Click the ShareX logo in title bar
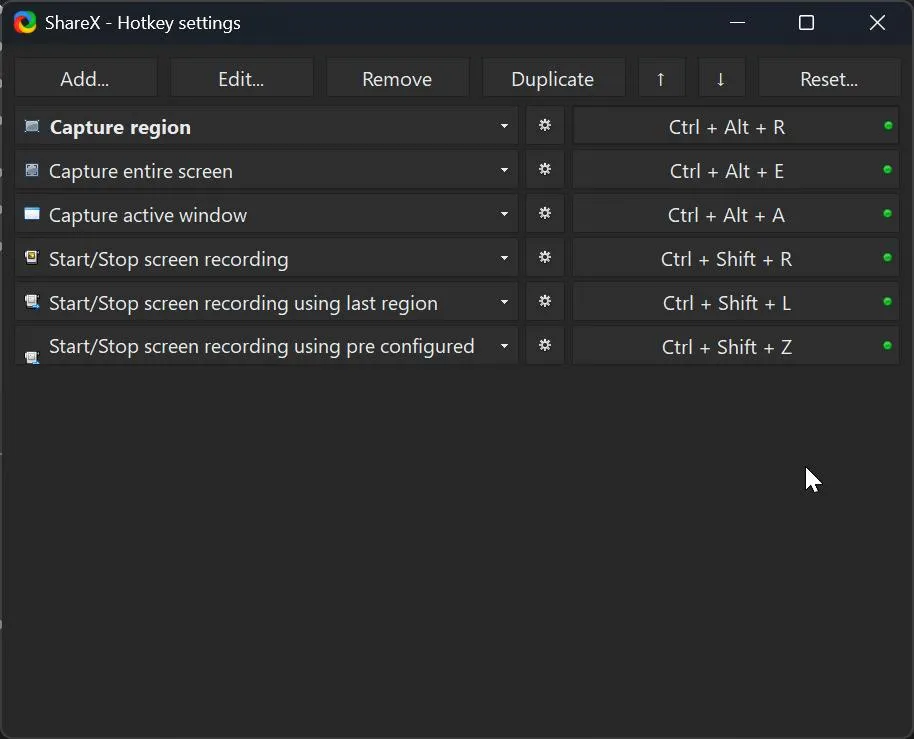Image resolution: width=914 pixels, height=739 pixels. 25,23
